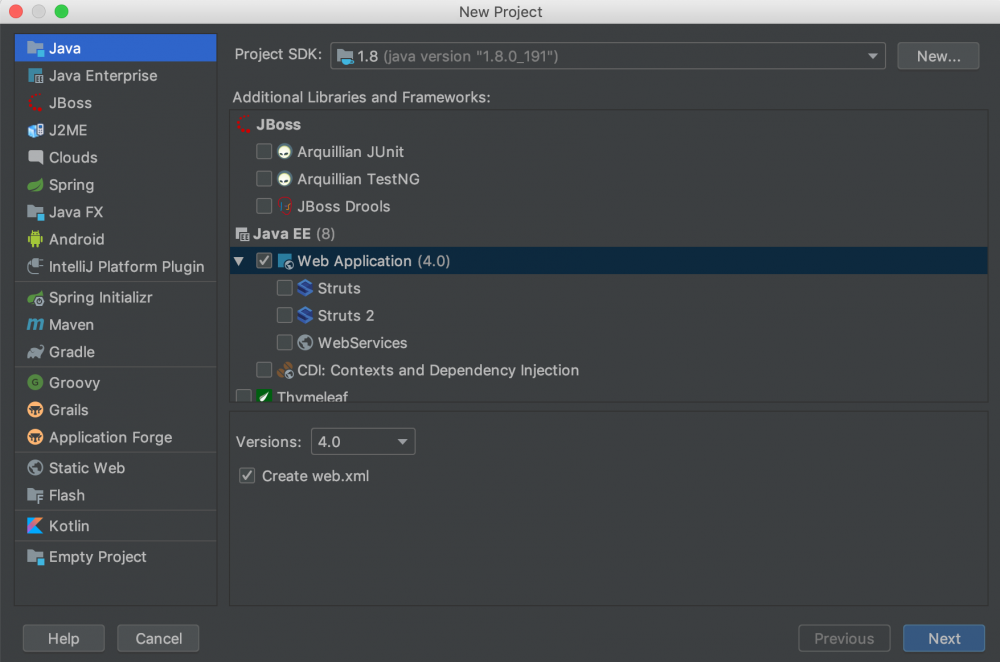1000x662 pixels.
Task: Tick the first Struts checkbox
Action: tap(284, 288)
